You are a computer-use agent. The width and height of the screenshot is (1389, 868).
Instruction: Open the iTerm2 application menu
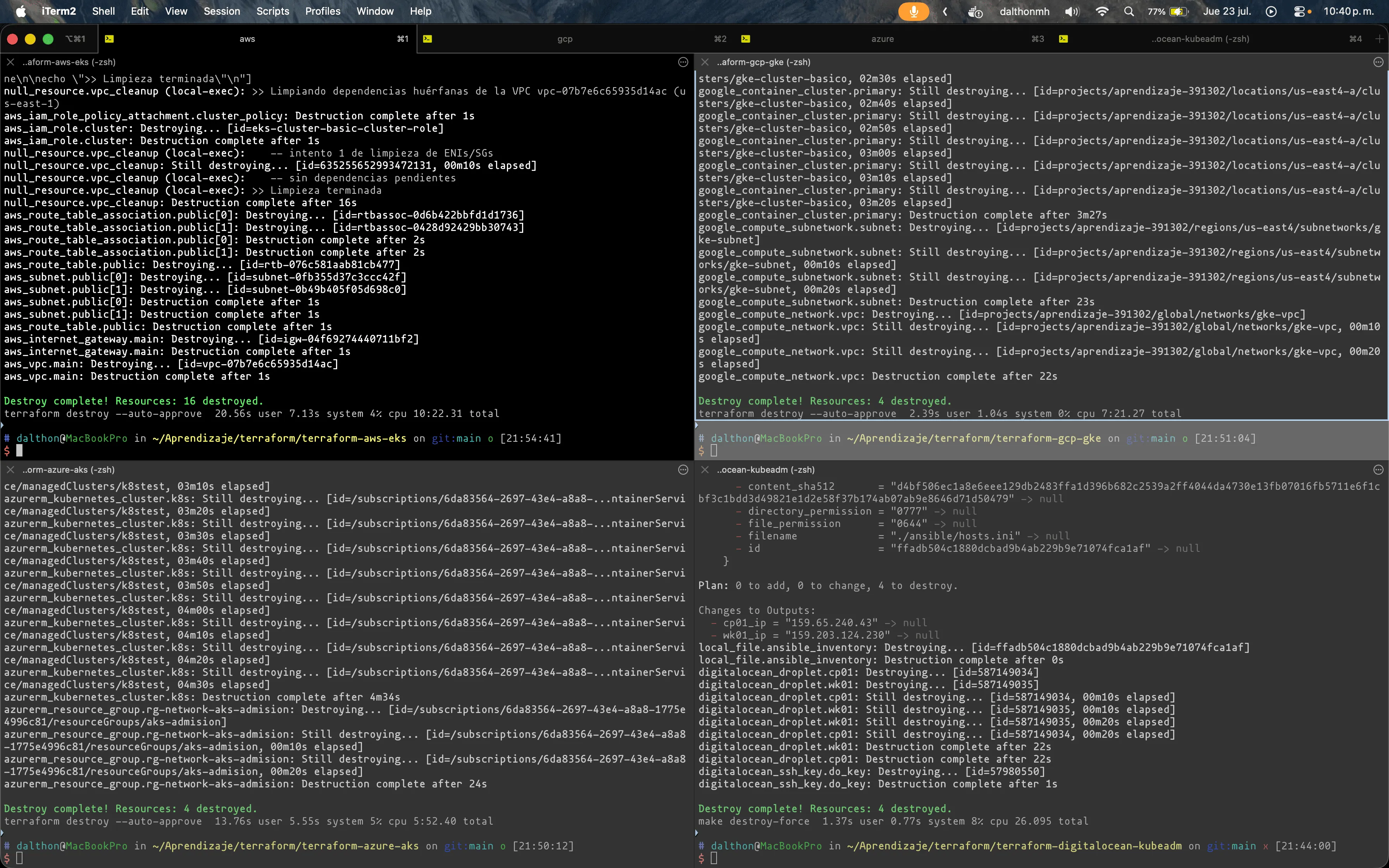point(59,12)
